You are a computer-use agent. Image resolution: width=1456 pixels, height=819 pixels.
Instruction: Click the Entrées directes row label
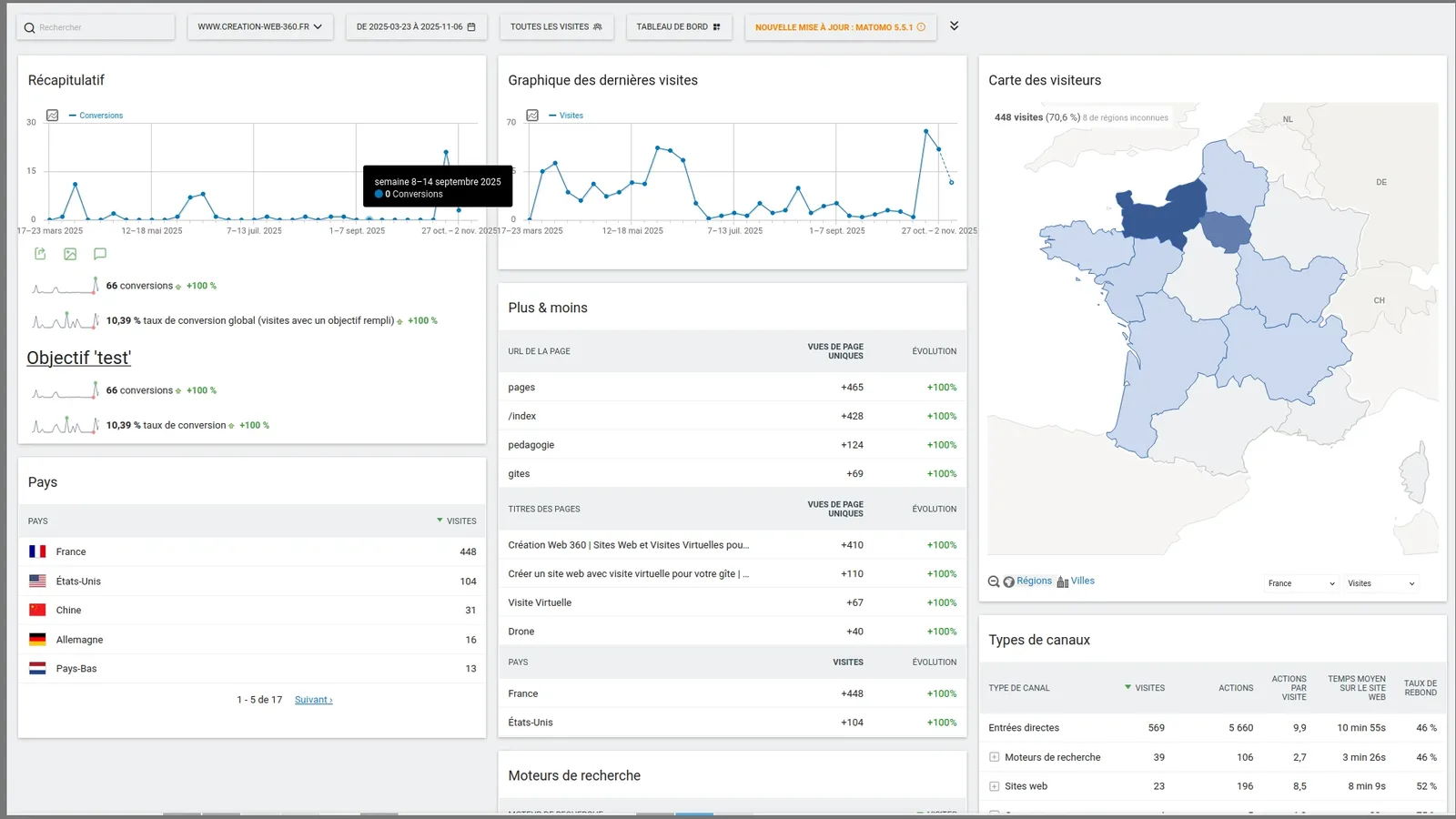click(1024, 728)
